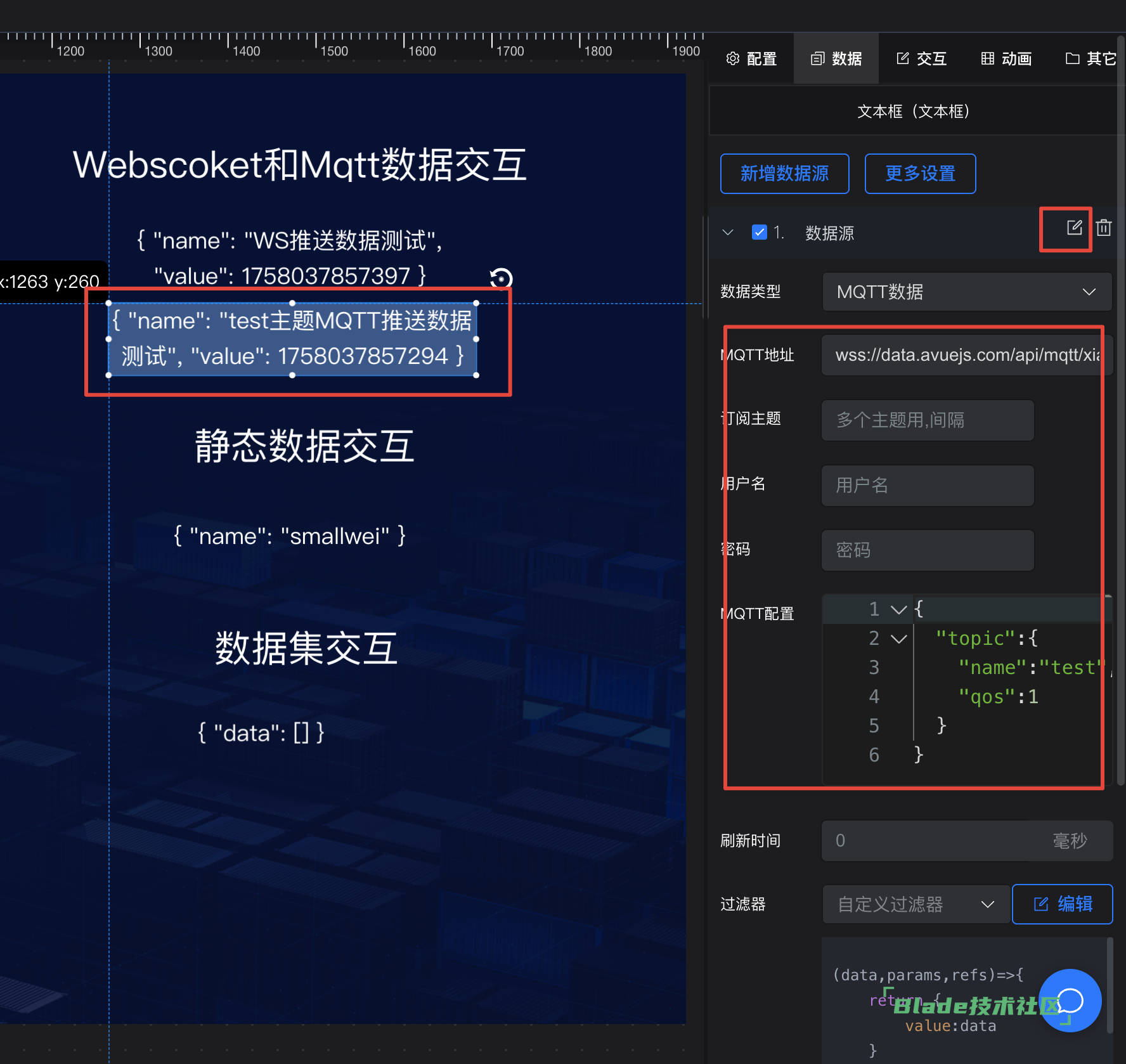Select the MQTT推送数据 text box on canvas
1126x1064 pixels.
[x=292, y=339]
